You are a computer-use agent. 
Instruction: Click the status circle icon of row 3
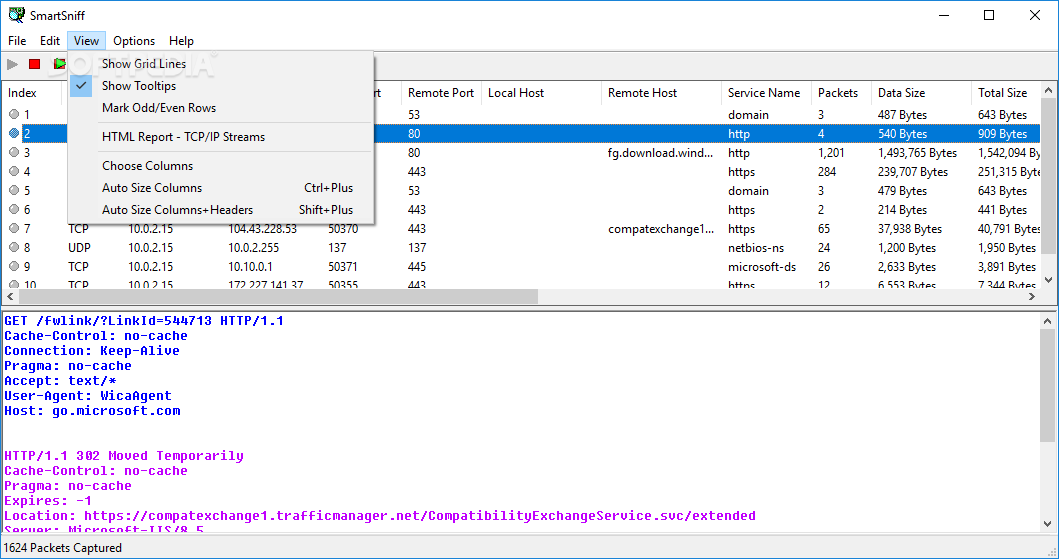coord(14,152)
